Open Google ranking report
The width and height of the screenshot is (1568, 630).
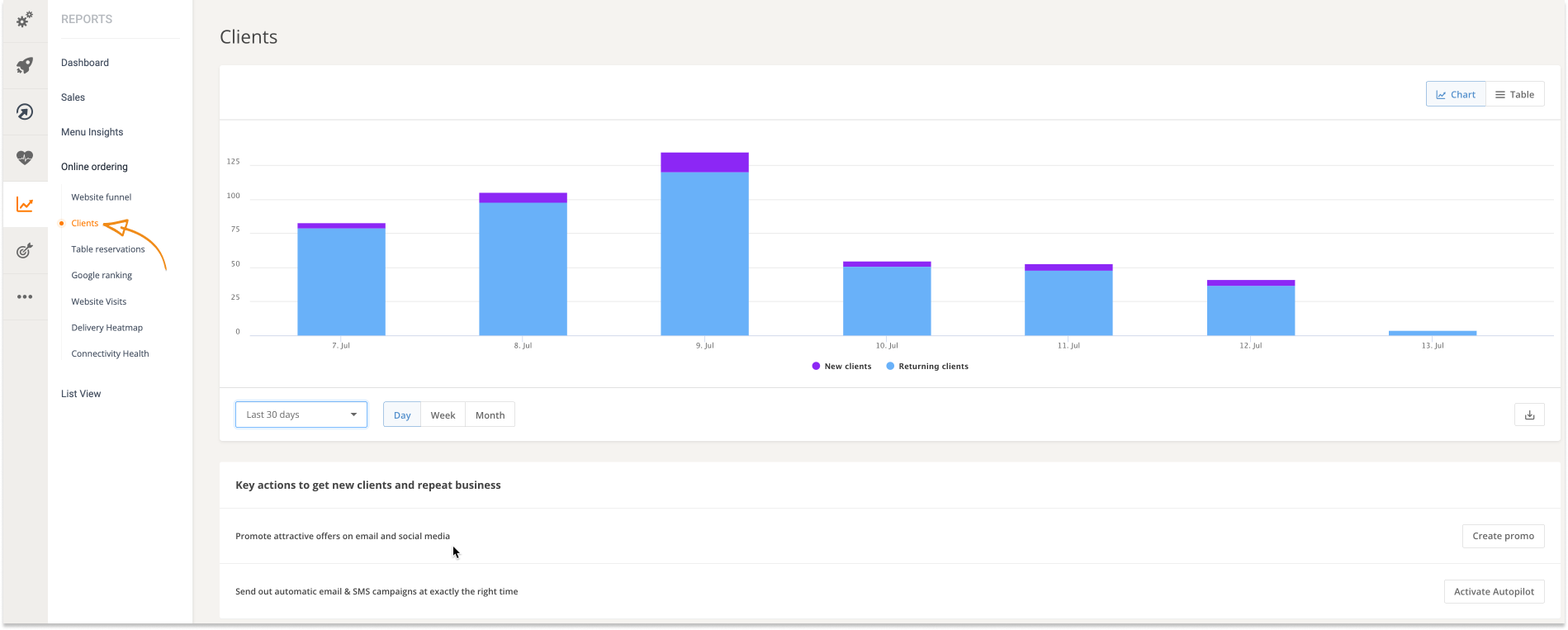click(102, 276)
